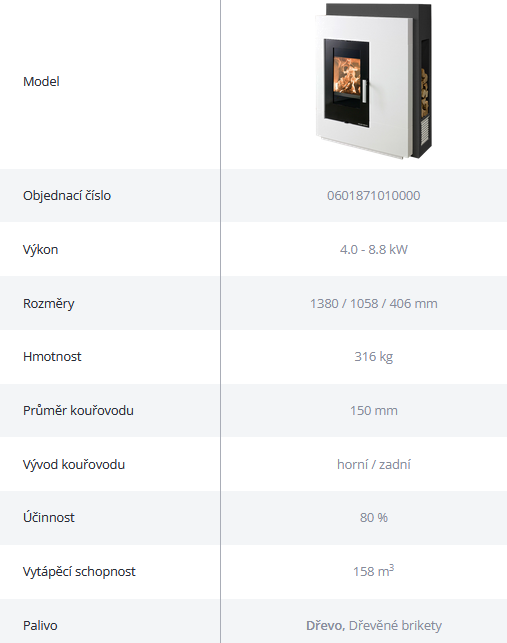Click dimensions value 1380 / 1058 / 406 mm
The width and height of the screenshot is (507, 643).
[374, 303]
